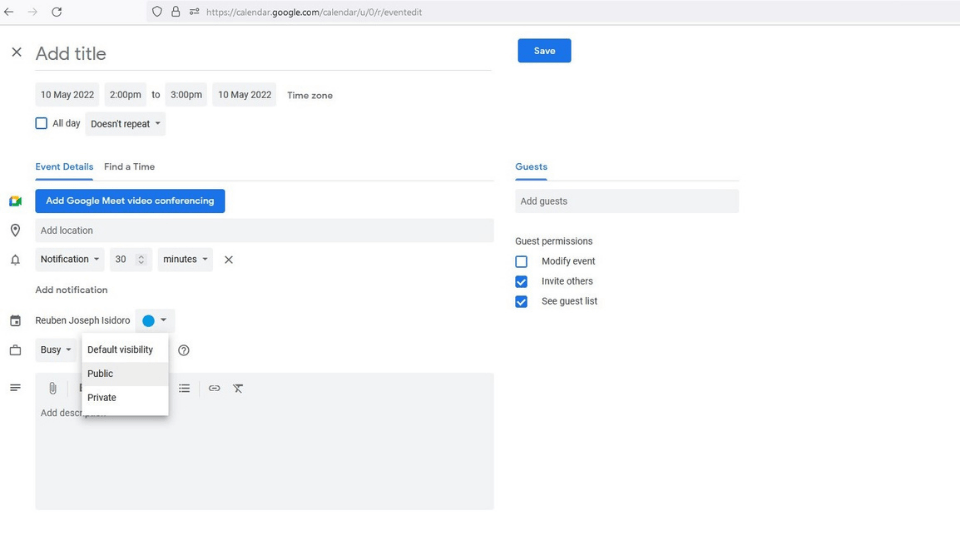This screenshot has width=960, height=540.
Task: Click the blue Save button
Action: click(544, 51)
